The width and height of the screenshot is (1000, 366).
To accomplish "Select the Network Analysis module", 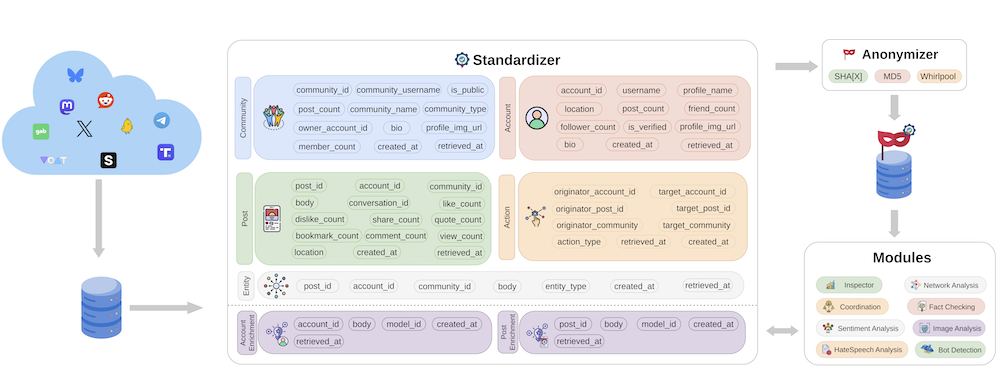I will tap(946, 285).
